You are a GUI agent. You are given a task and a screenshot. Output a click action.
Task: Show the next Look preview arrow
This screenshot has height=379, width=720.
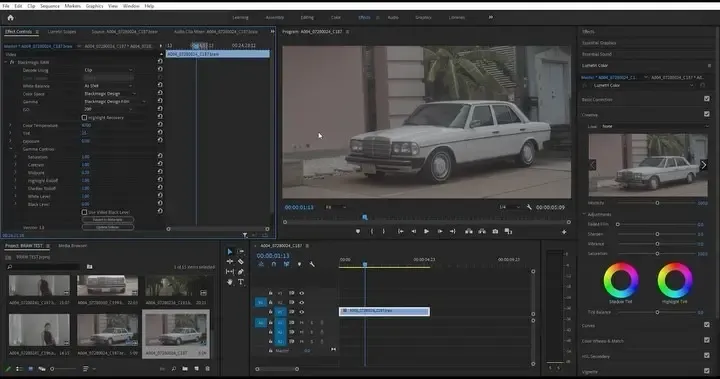point(703,165)
